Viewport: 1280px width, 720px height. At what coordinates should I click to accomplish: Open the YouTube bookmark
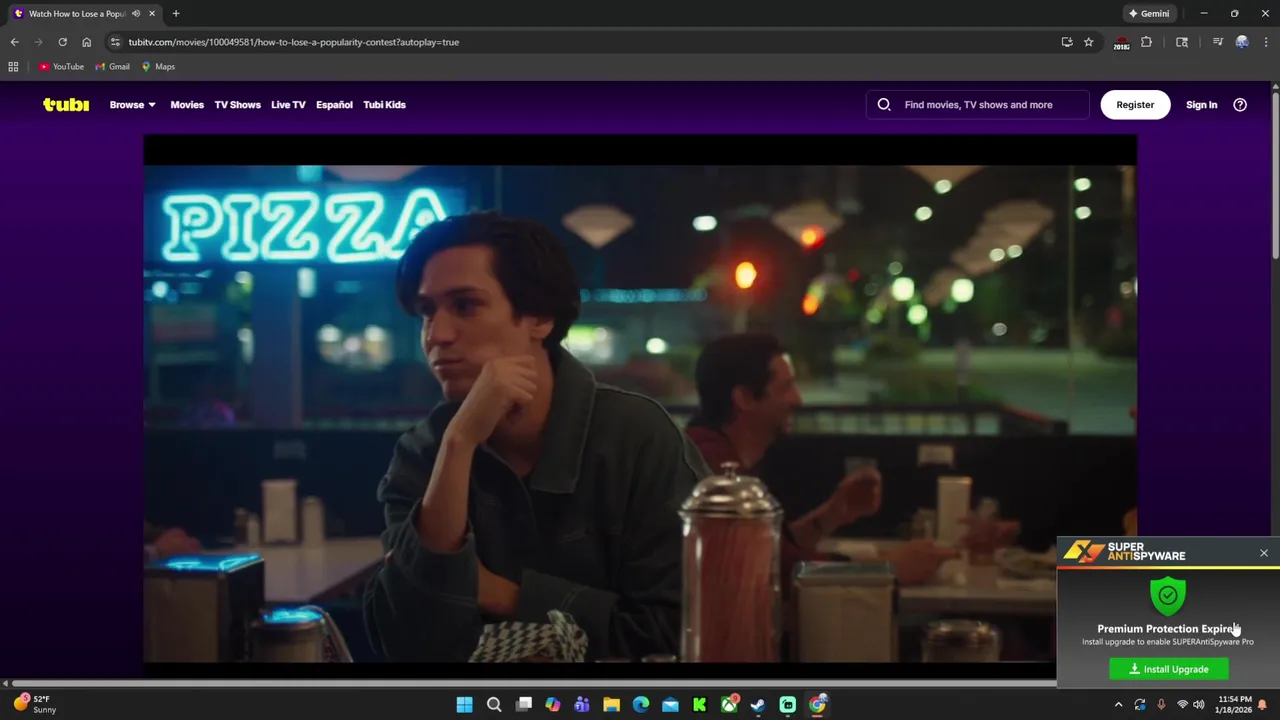pyautogui.click(x=61, y=67)
